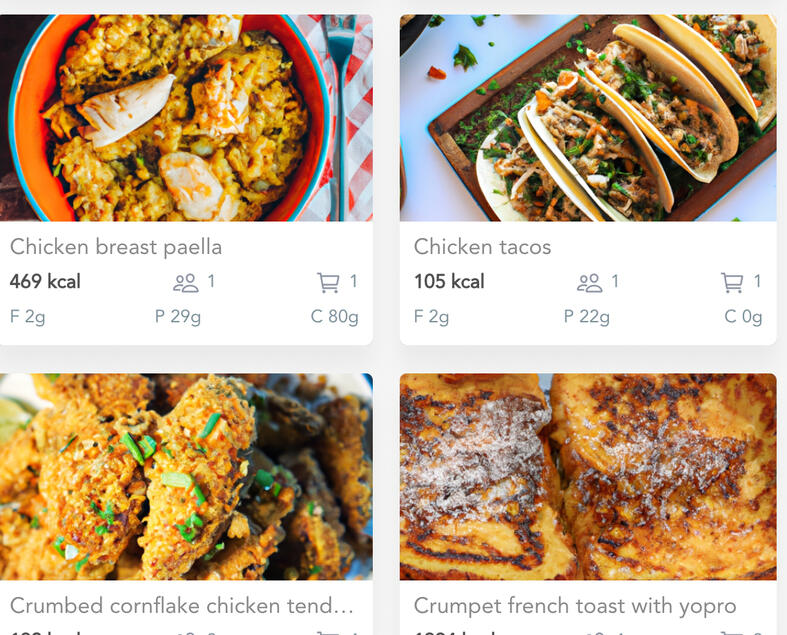The width and height of the screenshot is (787, 635).
Task: Click the P 29g protein label
Action: (x=177, y=317)
